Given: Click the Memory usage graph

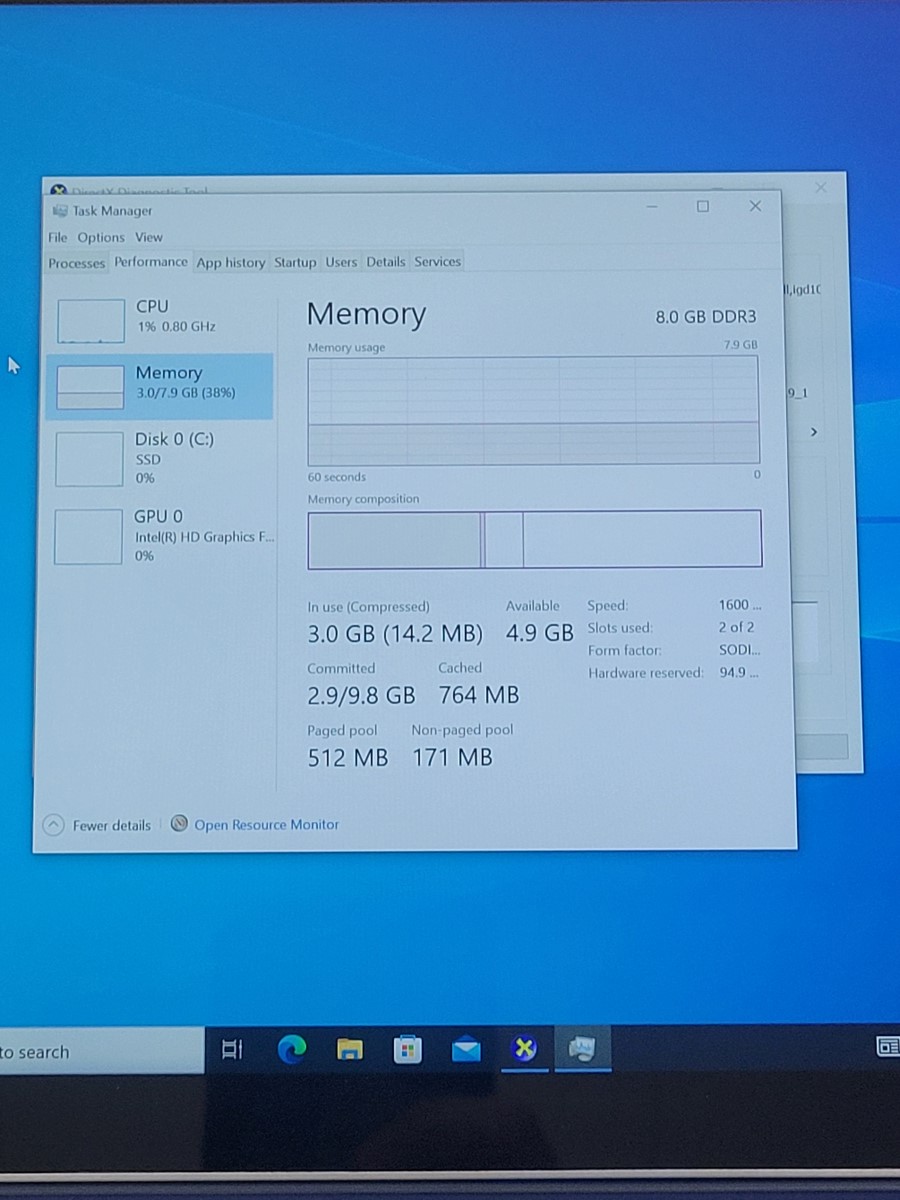Looking at the screenshot, I should [533, 409].
